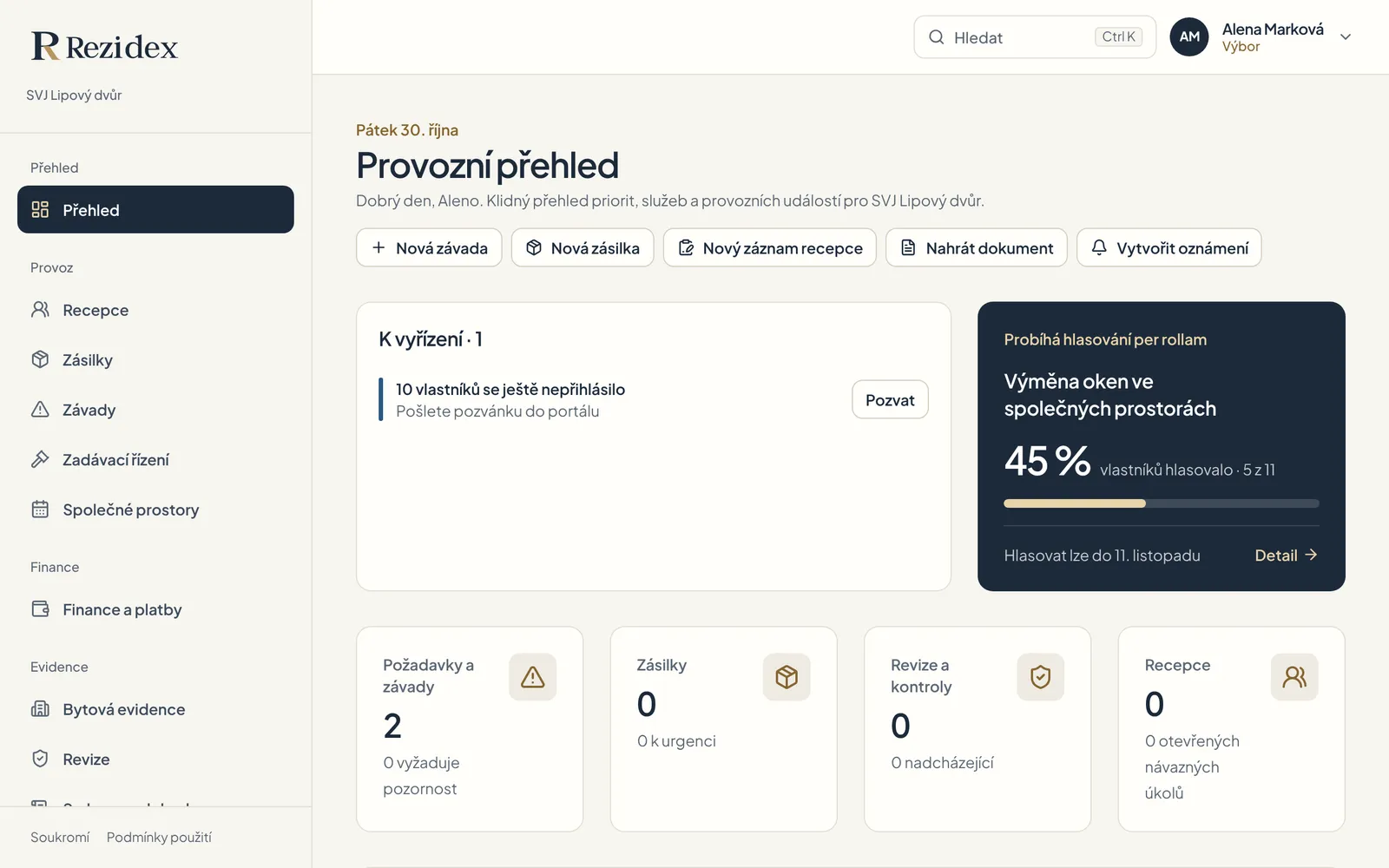The width and height of the screenshot is (1389, 868).
Task: Open the Soukromí footer link
Action: click(x=60, y=838)
